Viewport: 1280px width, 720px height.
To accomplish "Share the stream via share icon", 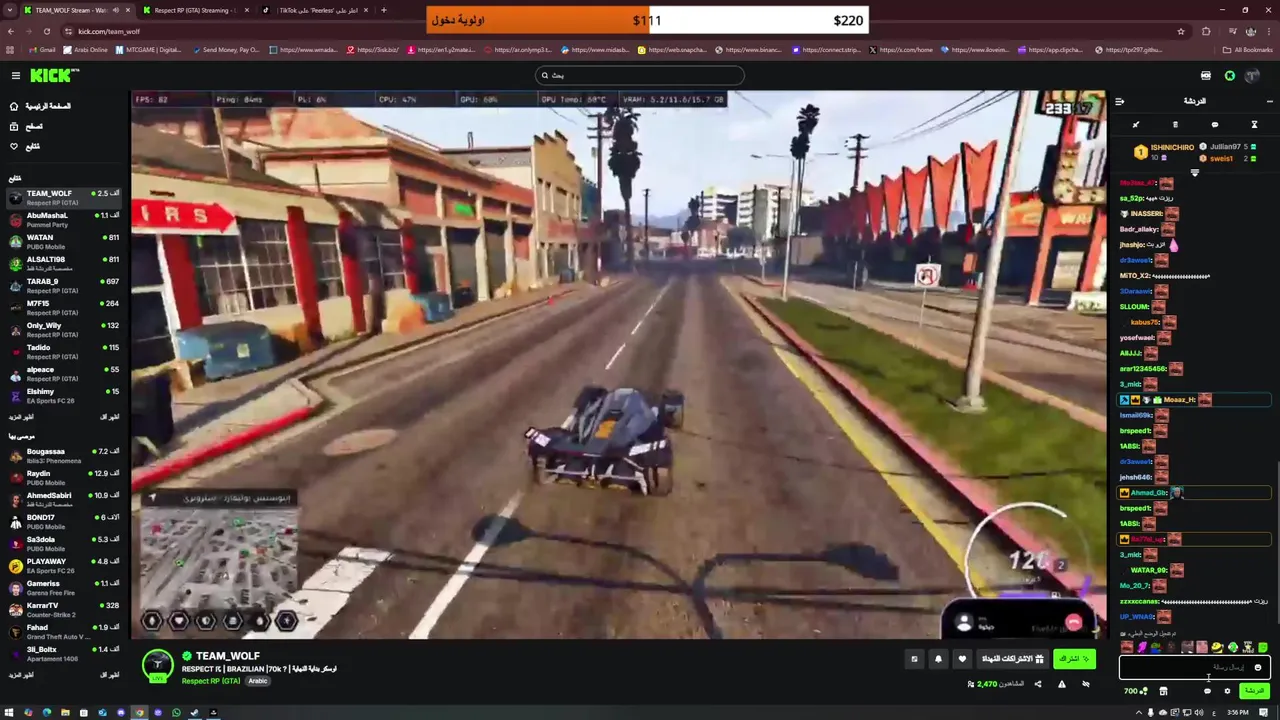I will click(x=1037, y=684).
